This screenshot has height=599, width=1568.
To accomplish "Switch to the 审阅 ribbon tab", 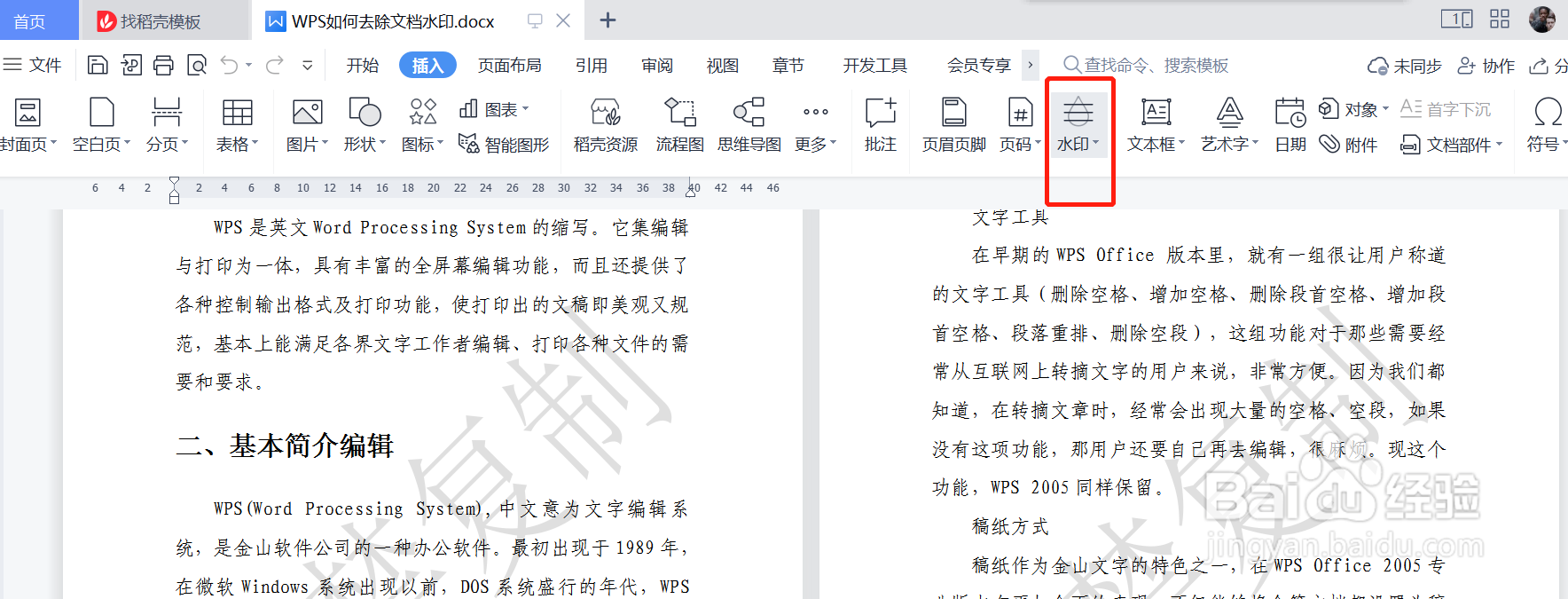I will click(x=657, y=65).
